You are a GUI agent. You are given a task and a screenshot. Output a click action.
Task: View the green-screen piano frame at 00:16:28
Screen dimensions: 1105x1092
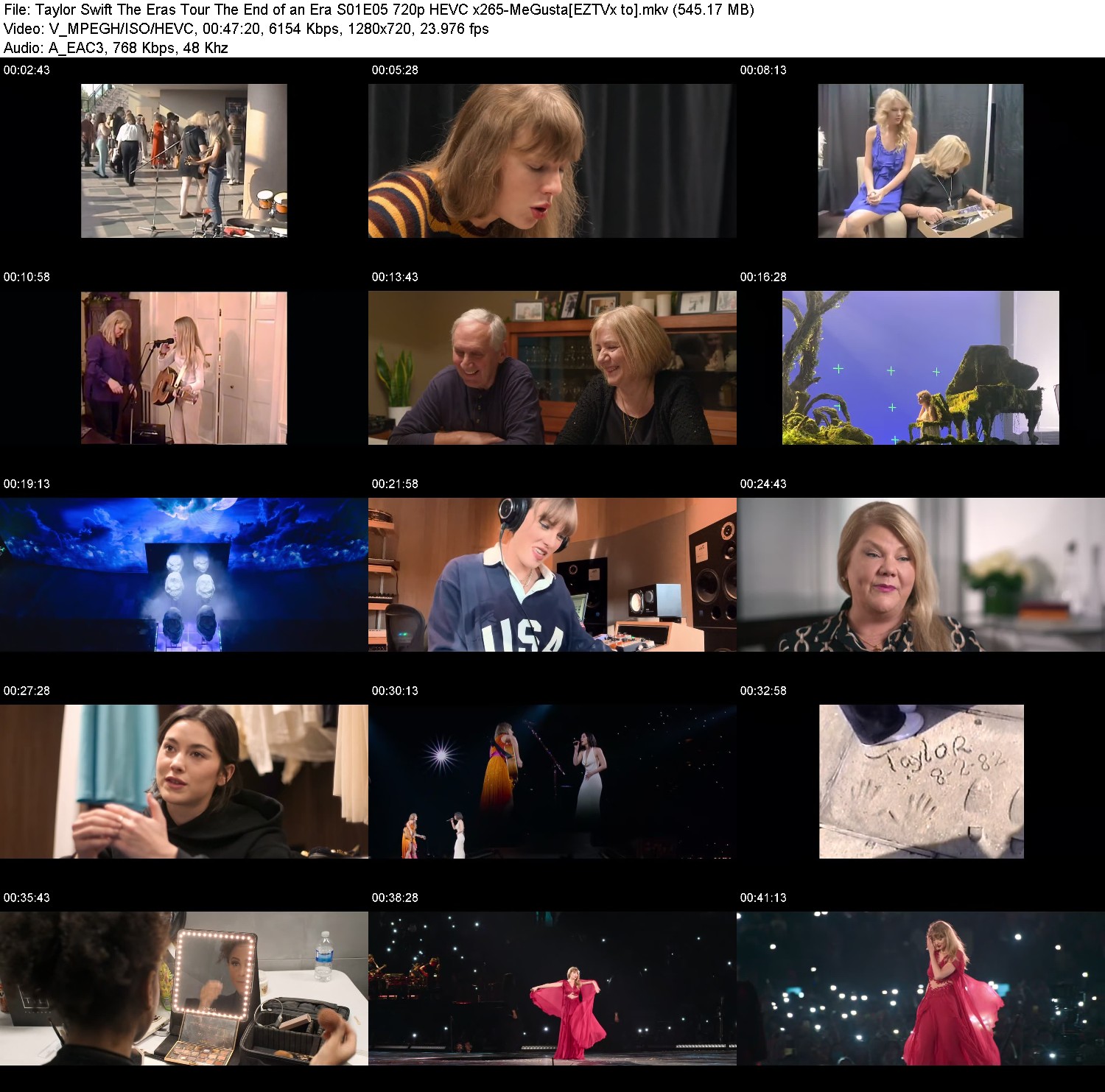[x=921, y=367]
